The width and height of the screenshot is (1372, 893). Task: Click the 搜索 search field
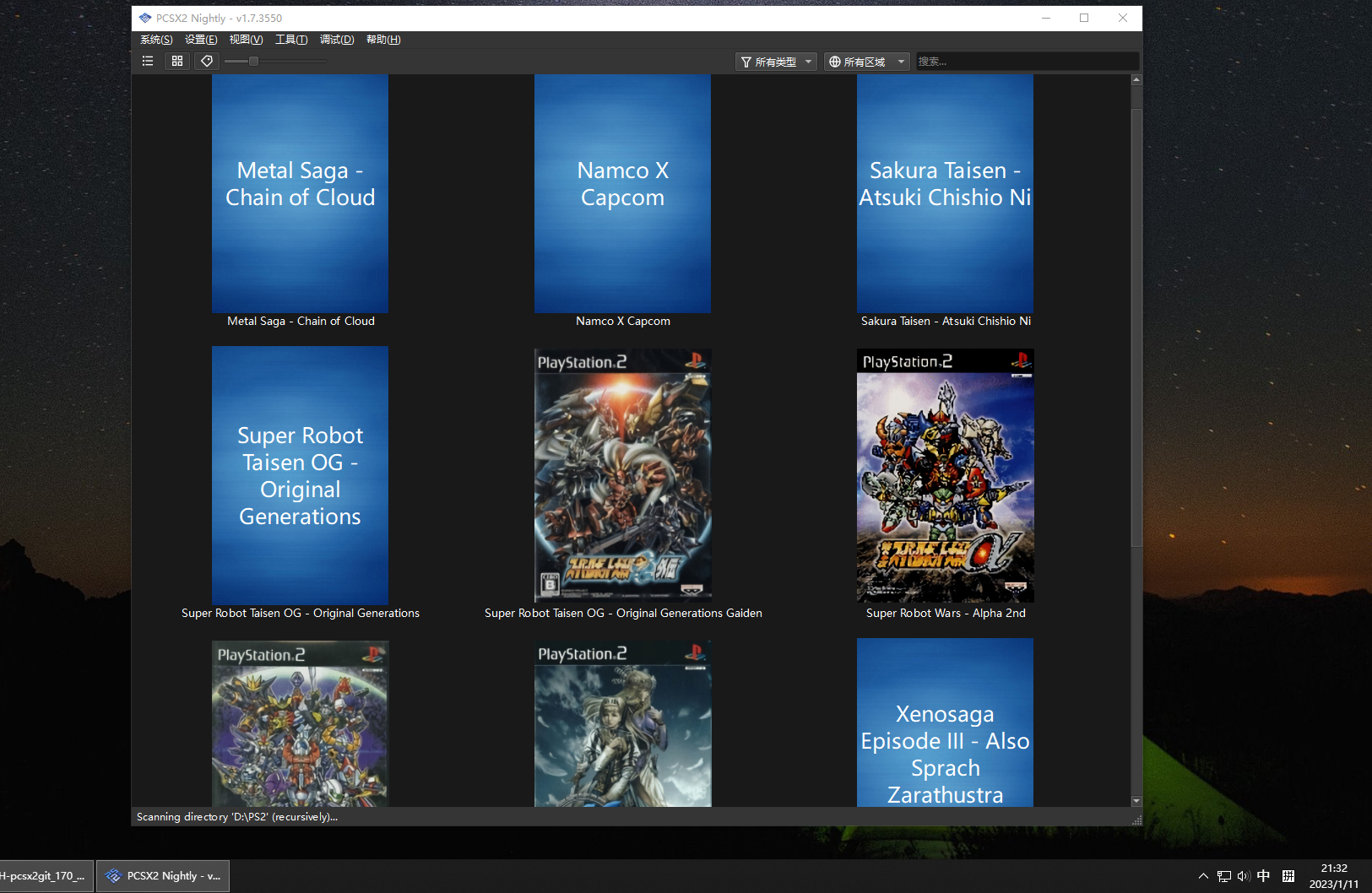pos(1028,62)
